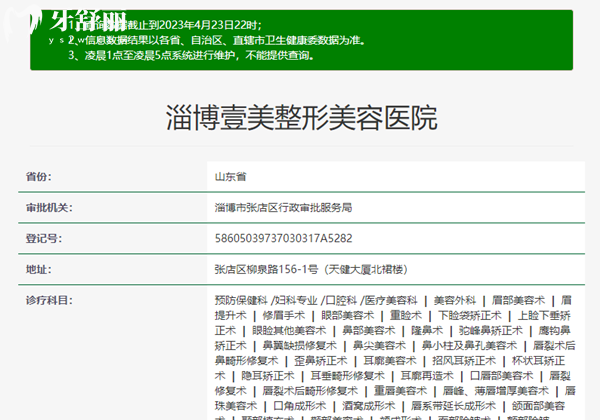Click the 预防保健科 department entry

tap(241, 301)
